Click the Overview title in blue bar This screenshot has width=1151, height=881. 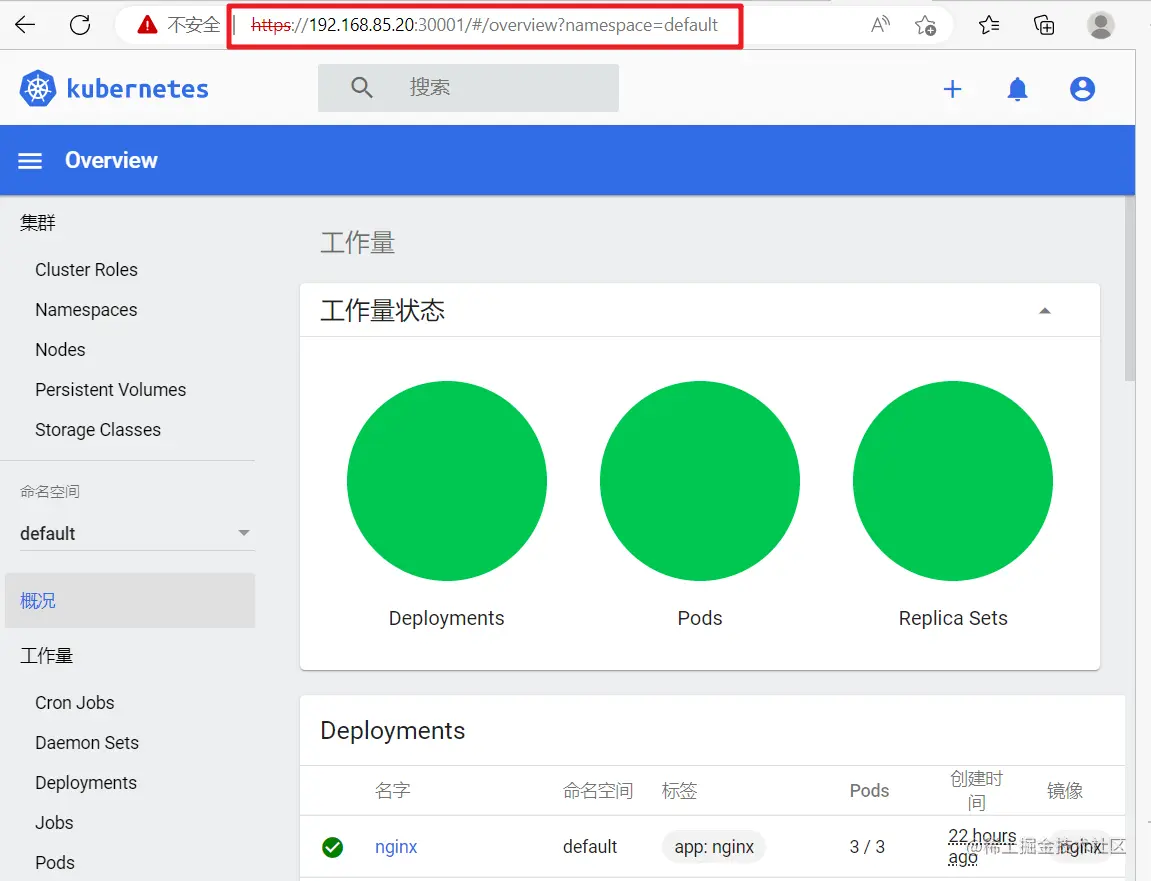point(111,160)
